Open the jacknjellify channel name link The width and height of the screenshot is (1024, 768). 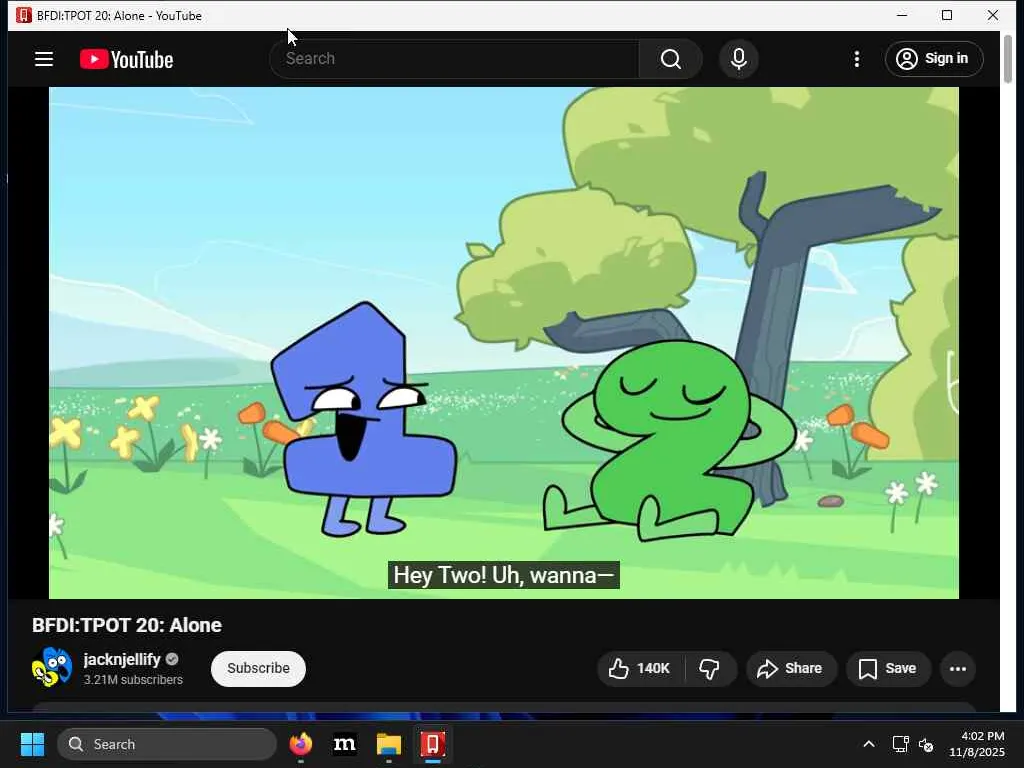pyautogui.click(x=122, y=660)
